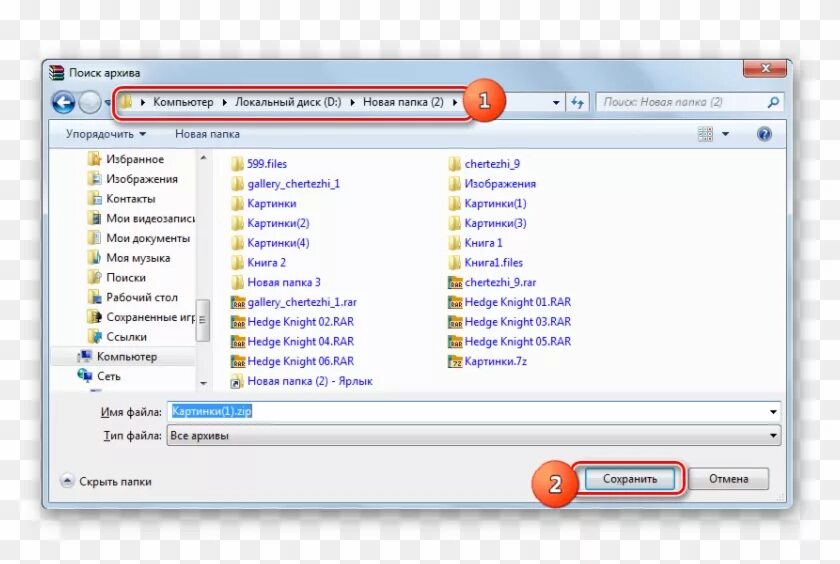840x564 pixels.
Task: Click Новая папка toolbar button
Action: point(207,134)
